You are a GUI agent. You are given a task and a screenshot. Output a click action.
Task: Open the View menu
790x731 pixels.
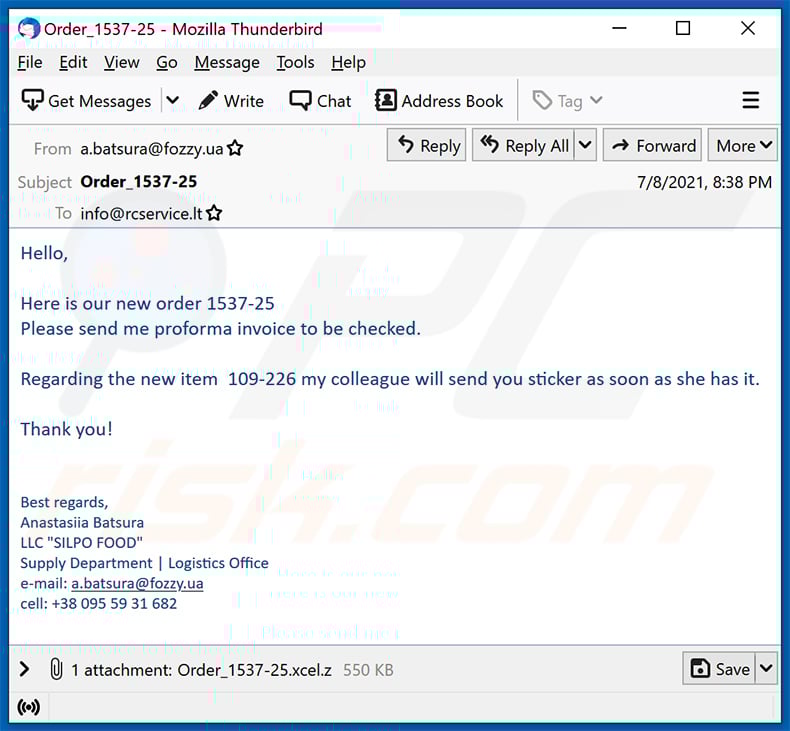(121, 62)
